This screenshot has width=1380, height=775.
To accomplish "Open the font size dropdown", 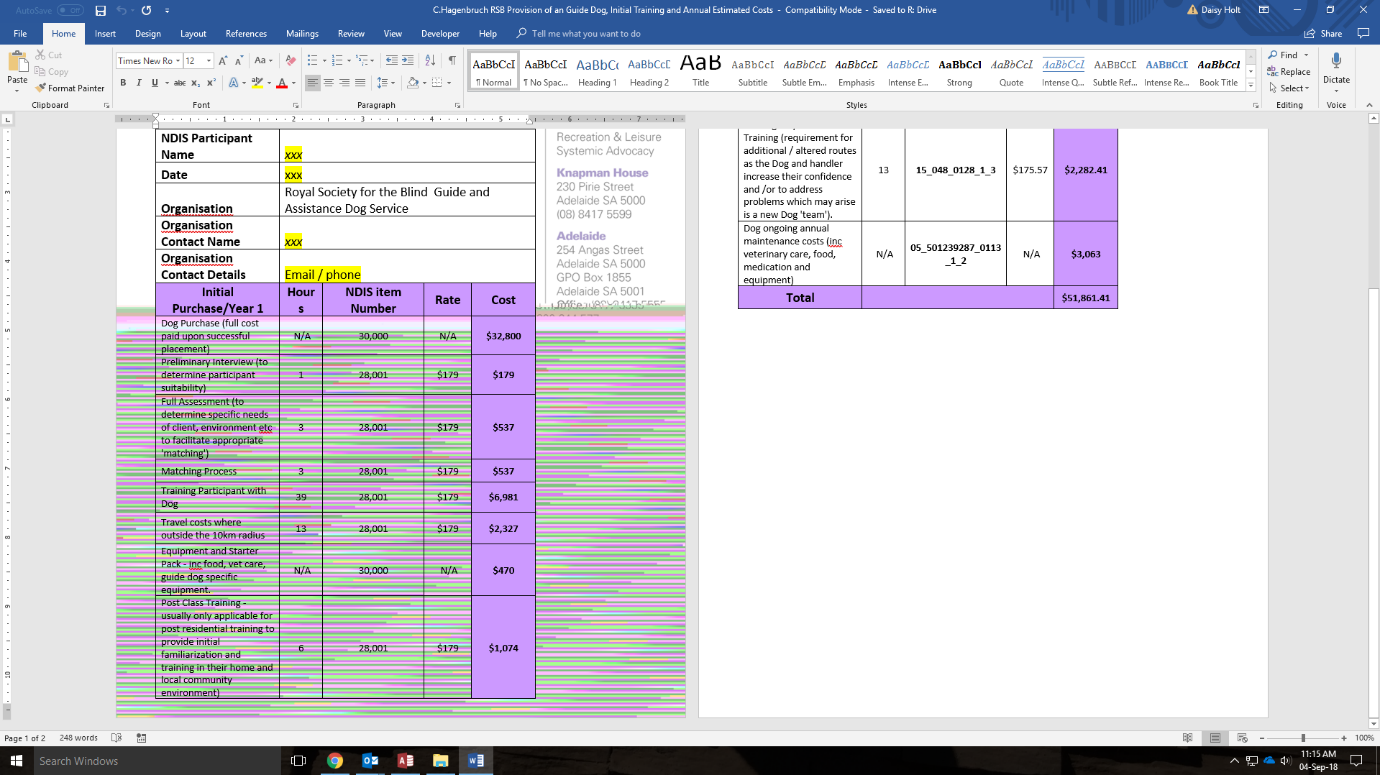I will point(208,61).
